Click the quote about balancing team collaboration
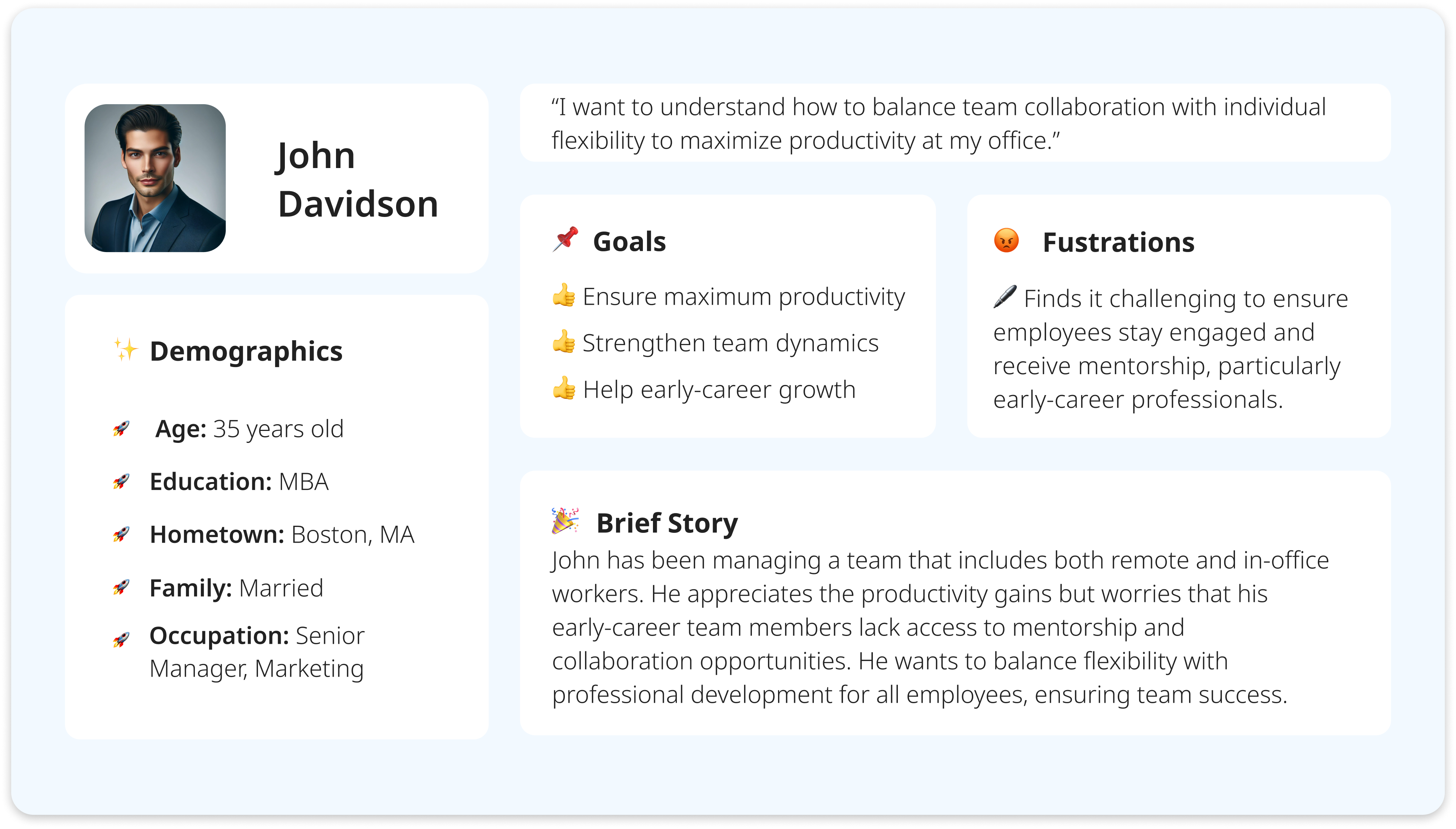This screenshot has height=829, width=1456. [938, 124]
